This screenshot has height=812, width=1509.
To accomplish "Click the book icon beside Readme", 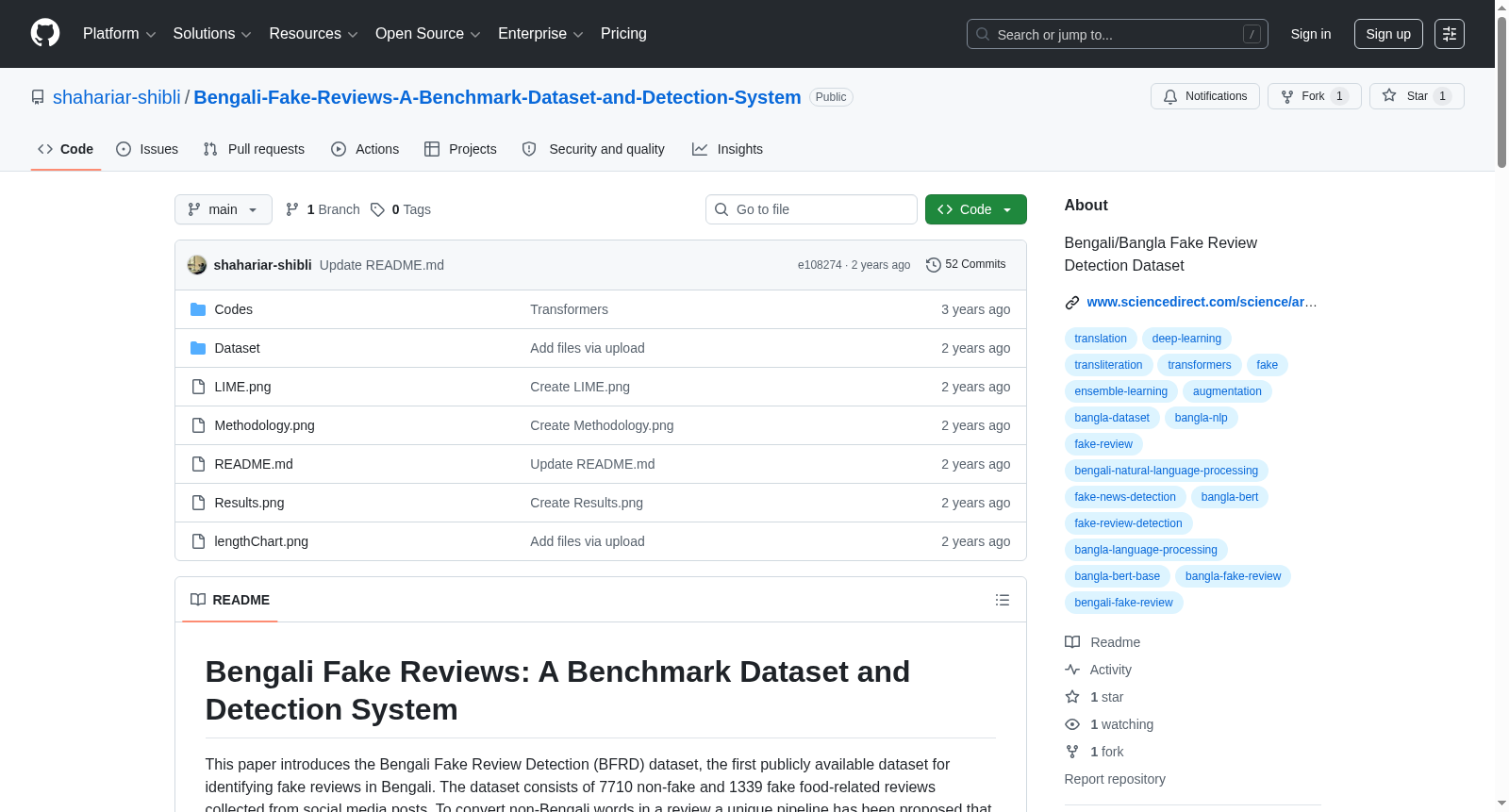I will tap(1072, 642).
